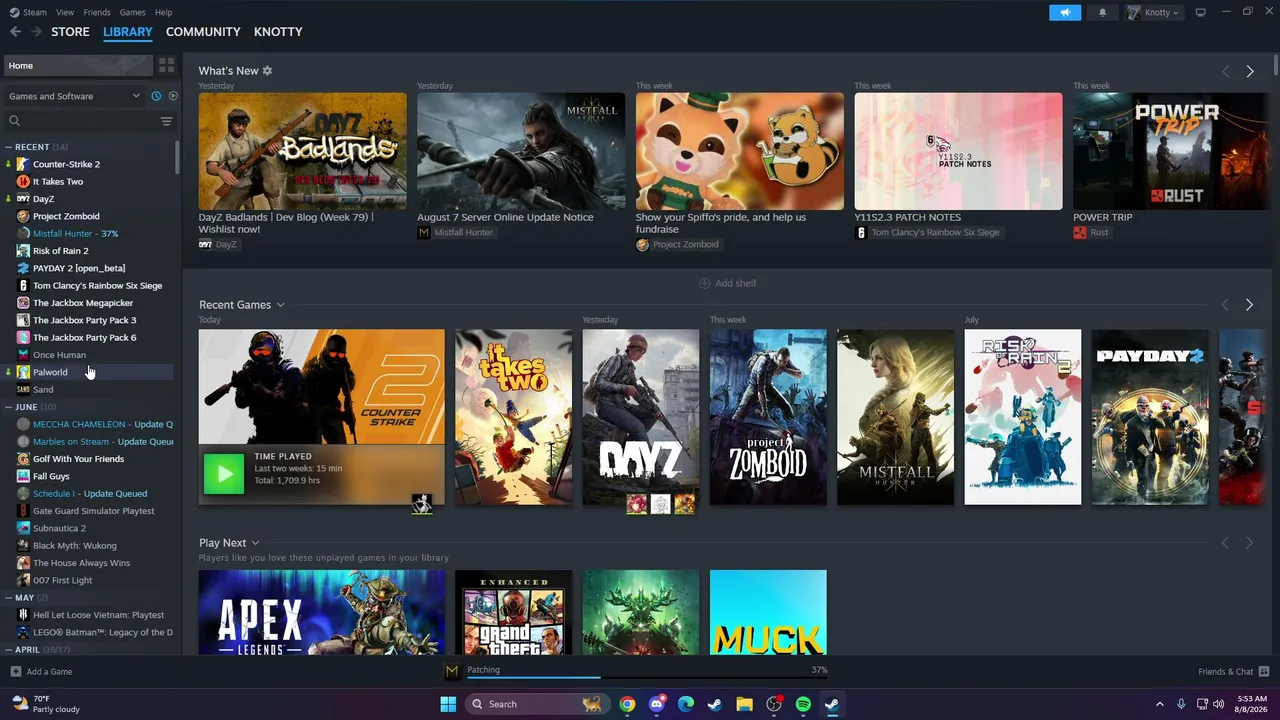Expand the Recent Games shelf dropdown
The image size is (1280, 720).
point(281,305)
